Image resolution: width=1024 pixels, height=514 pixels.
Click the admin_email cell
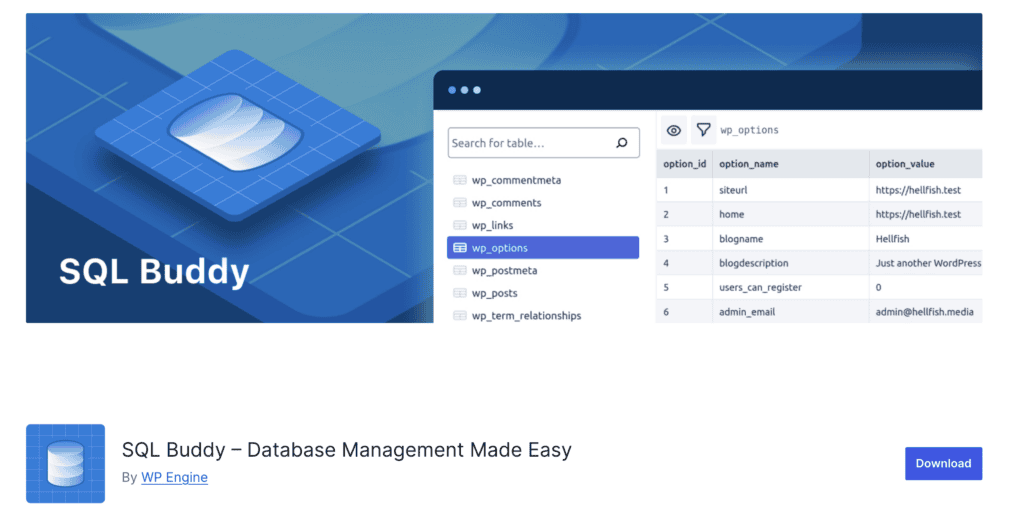[x=791, y=312]
